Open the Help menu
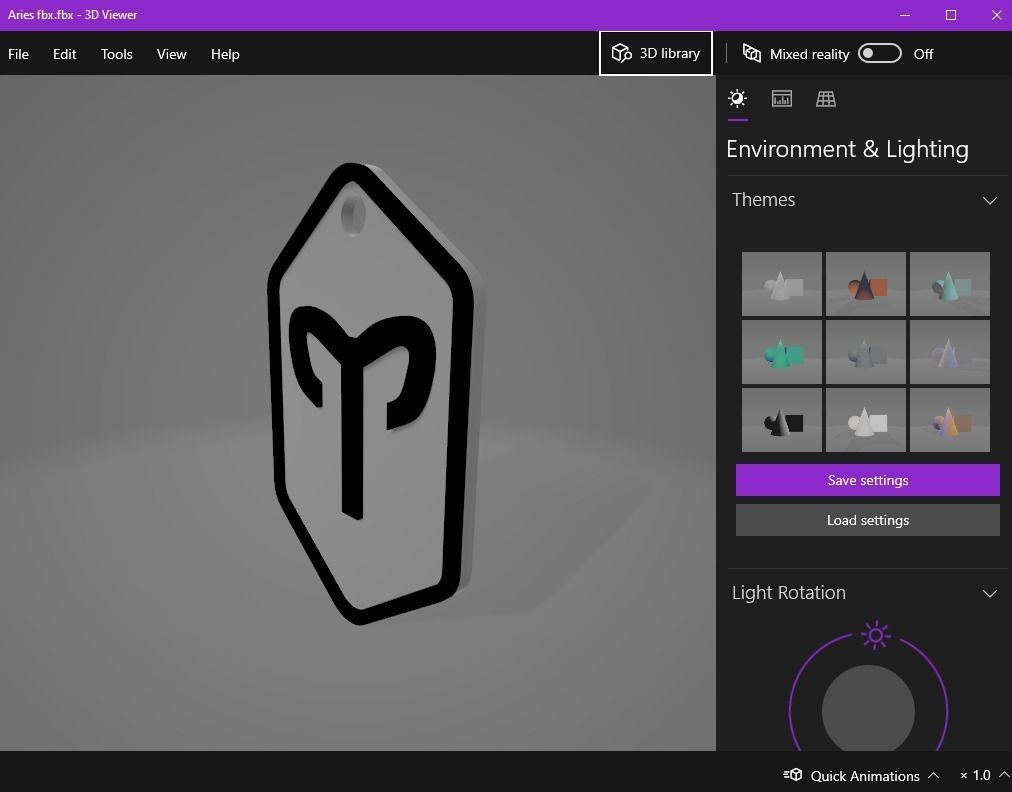1012x792 pixels. coord(225,54)
